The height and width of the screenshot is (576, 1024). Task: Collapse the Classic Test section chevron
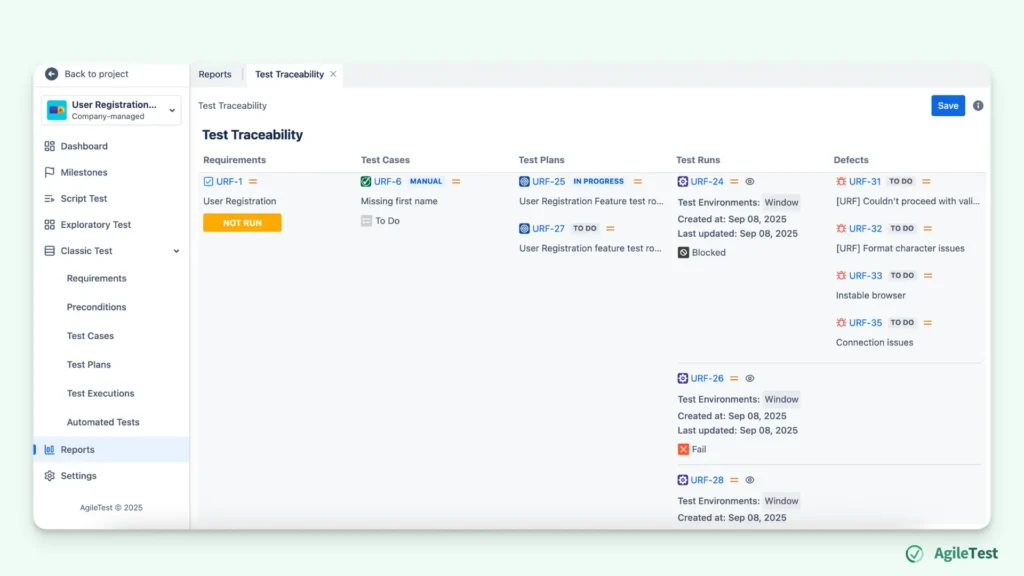pyautogui.click(x=176, y=251)
